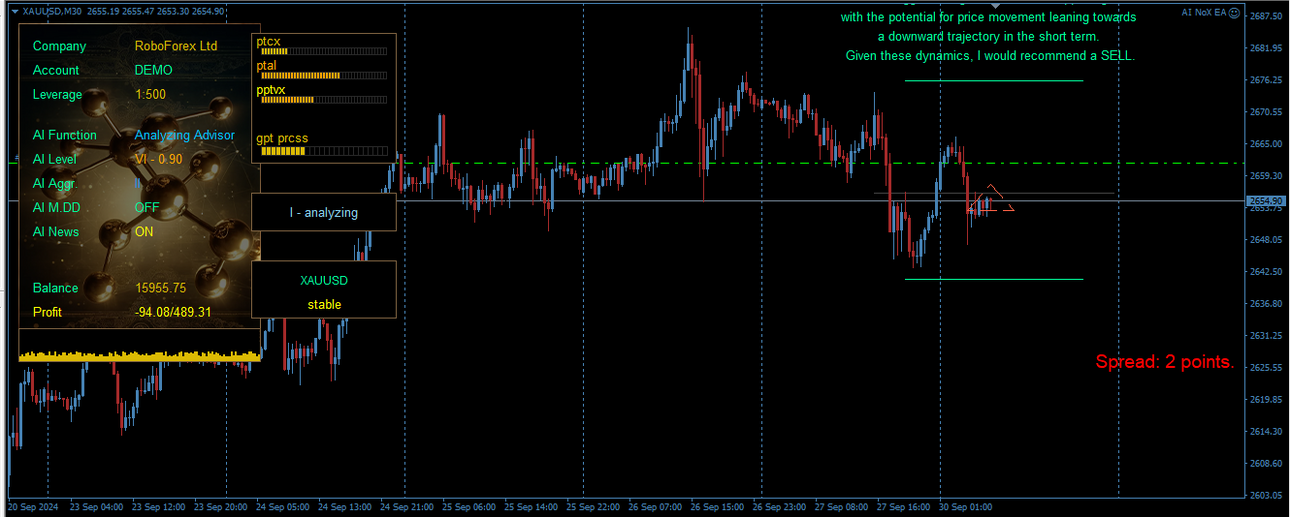Click the gpt prcss progress bar
The height and width of the screenshot is (517, 1290).
(323, 151)
